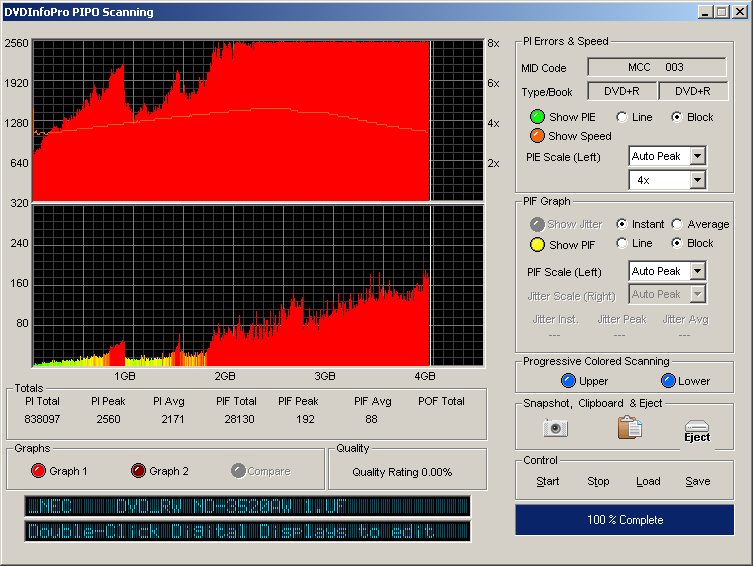The width and height of the screenshot is (753, 566).
Task: Select Line mode for PIE graph
Action: [x=622, y=117]
